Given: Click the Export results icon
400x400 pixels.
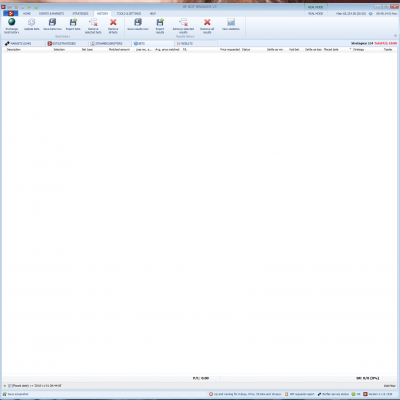Looking at the screenshot, I should click(x=160, y=22).
